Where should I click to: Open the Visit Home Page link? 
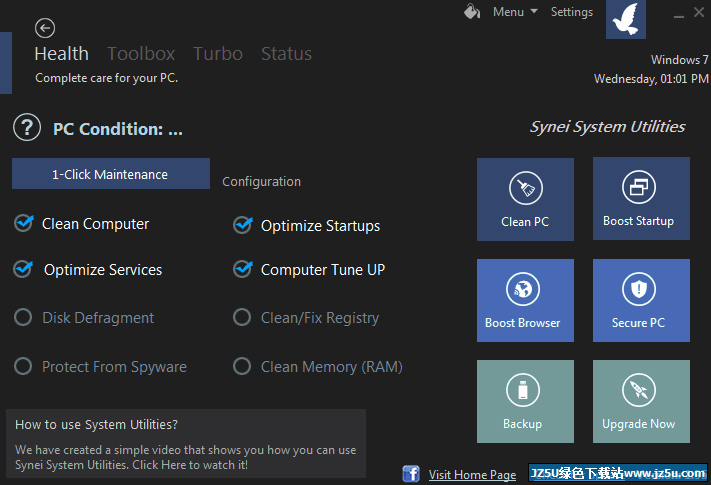[472, 475]
